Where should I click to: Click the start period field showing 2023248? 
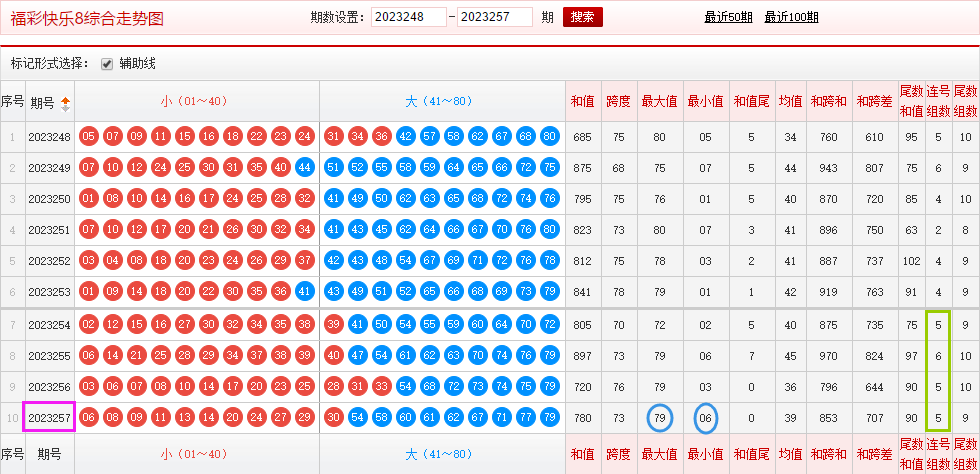point(408,17)
